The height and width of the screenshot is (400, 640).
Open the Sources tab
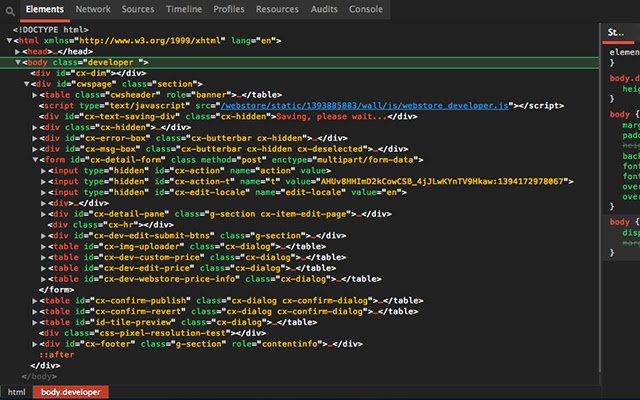138,9
